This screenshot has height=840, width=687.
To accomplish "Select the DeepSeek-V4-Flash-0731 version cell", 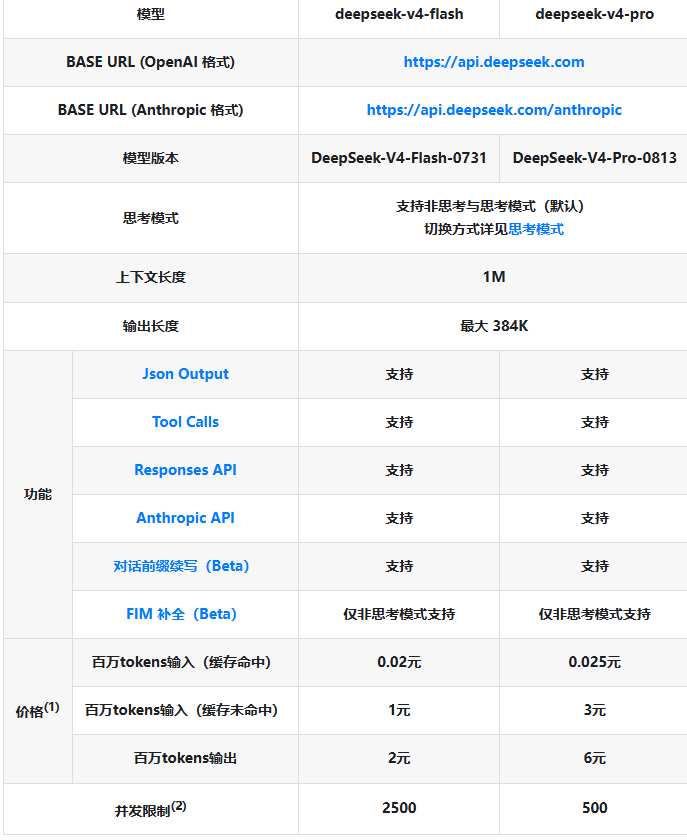I will (399, 158).
